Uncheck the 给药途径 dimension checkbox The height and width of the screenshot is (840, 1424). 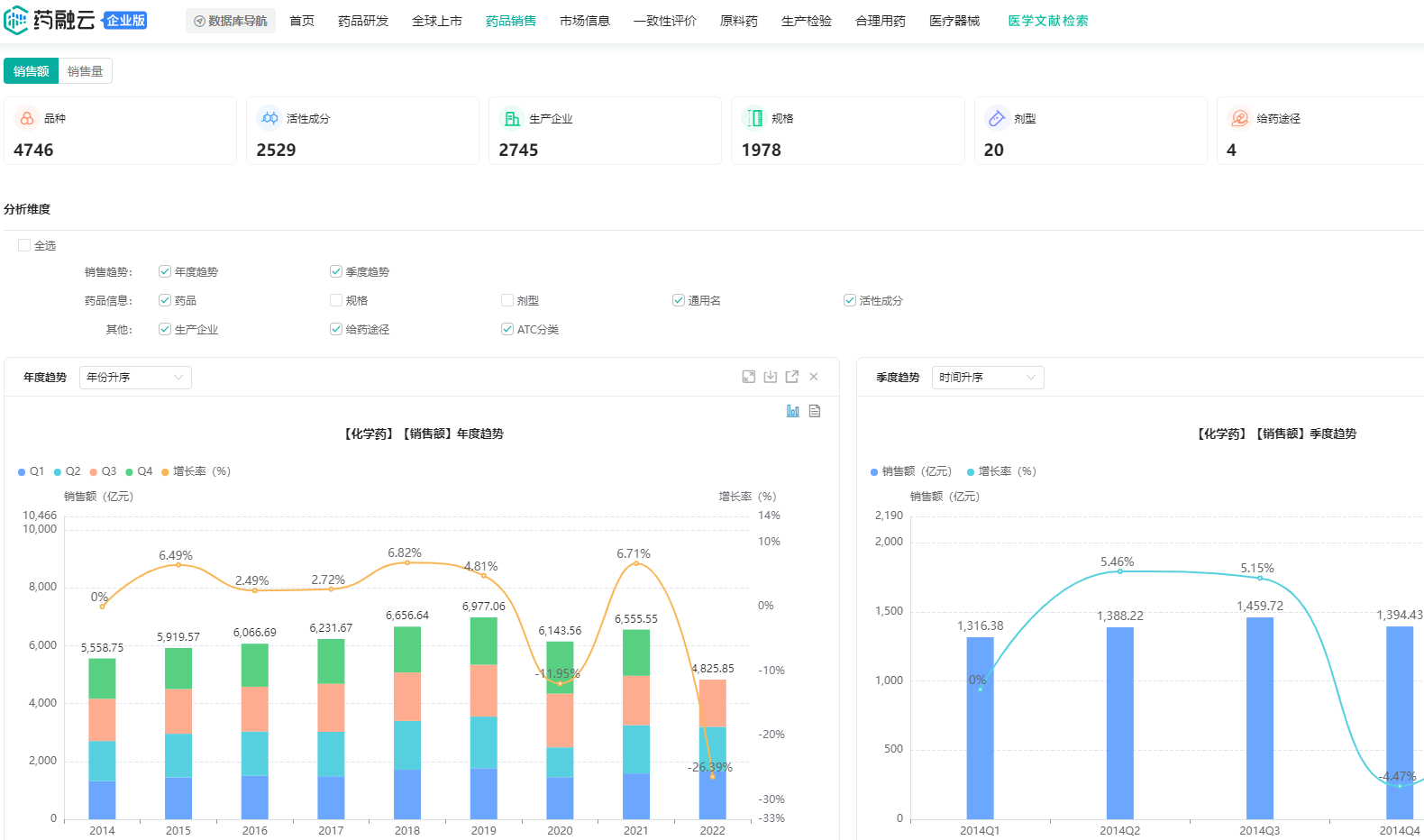[x=336, y=329]
